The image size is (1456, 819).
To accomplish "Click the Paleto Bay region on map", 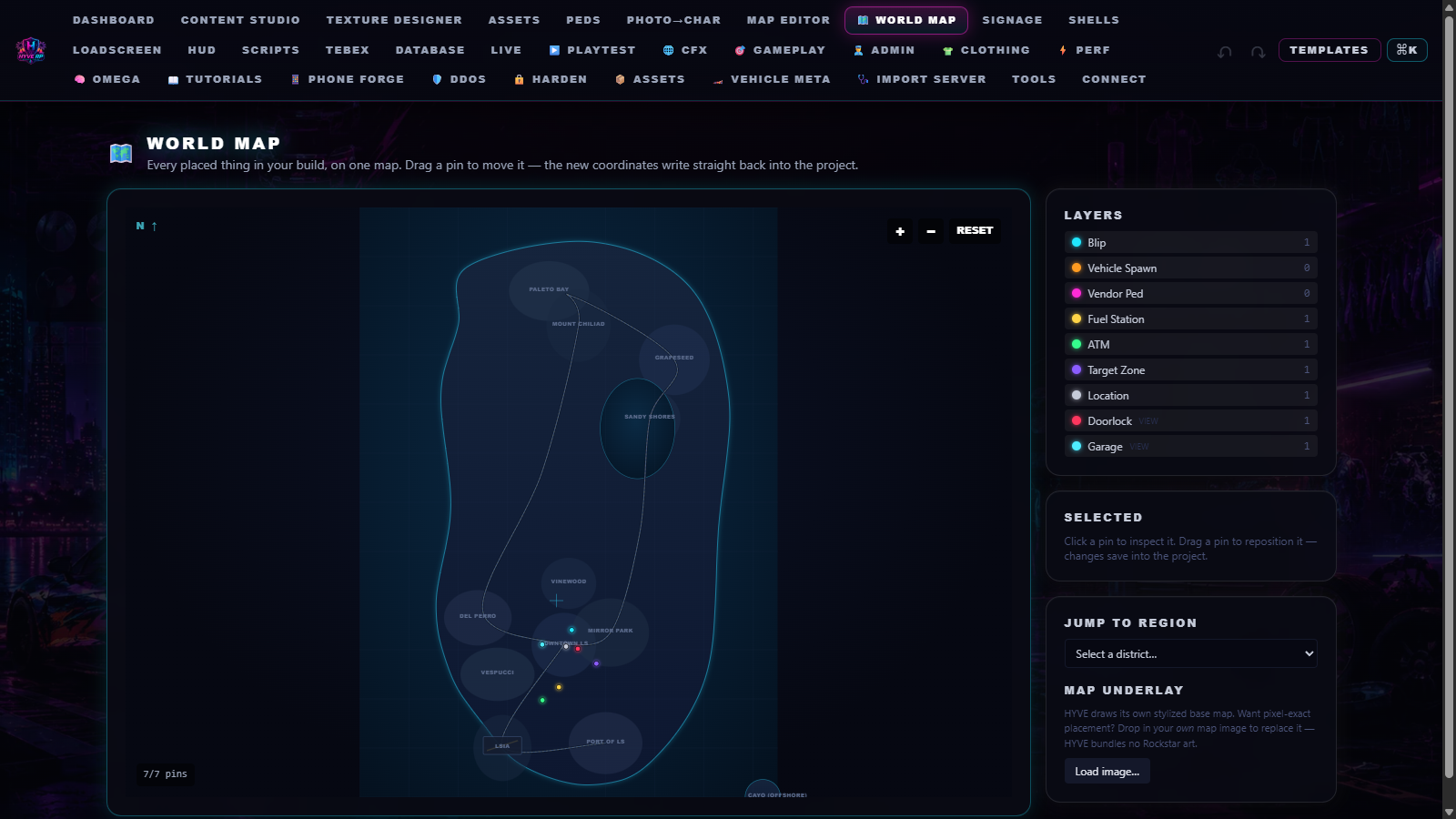I will [x=549, y=289].
